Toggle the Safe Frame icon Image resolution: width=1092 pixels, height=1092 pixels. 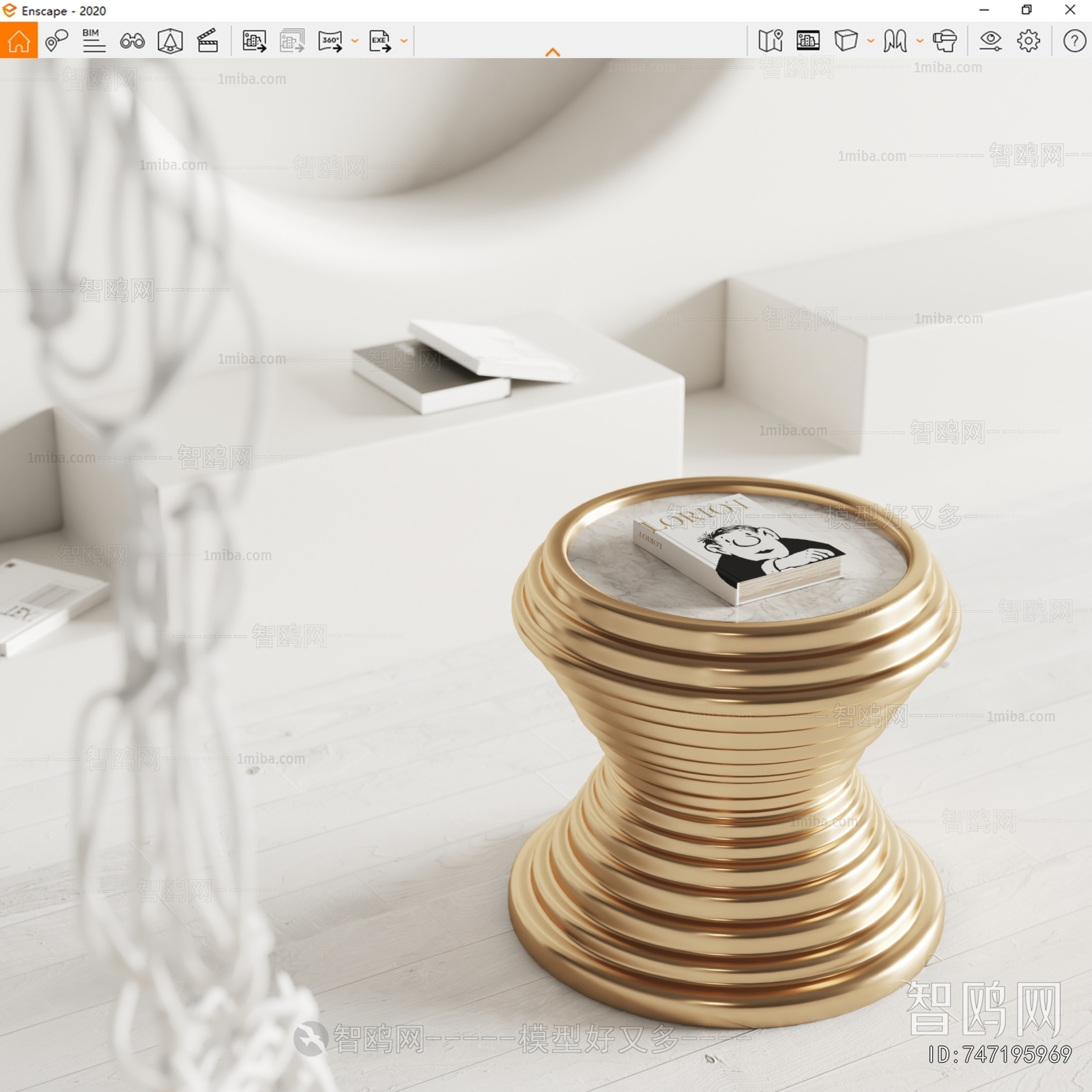170,41
